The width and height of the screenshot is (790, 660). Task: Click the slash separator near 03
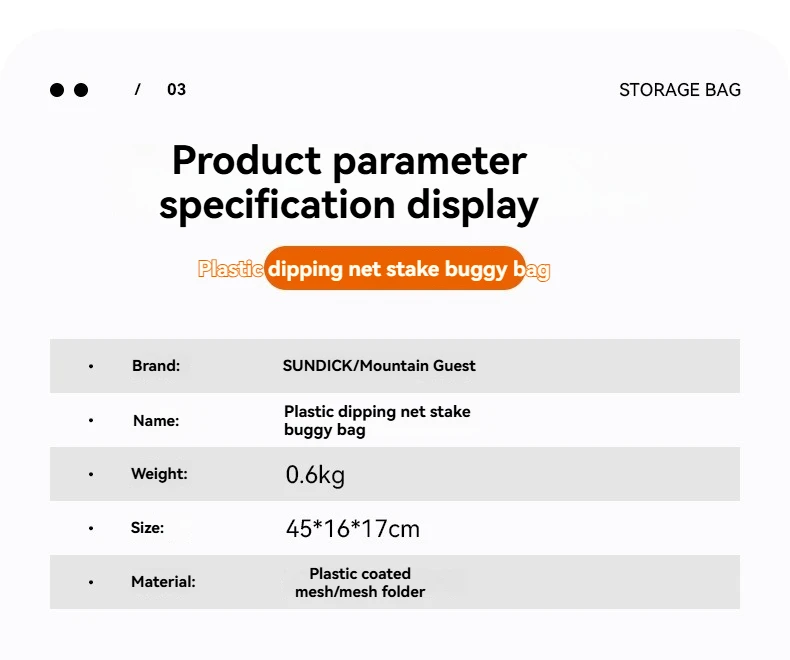(x=138, y=90)
